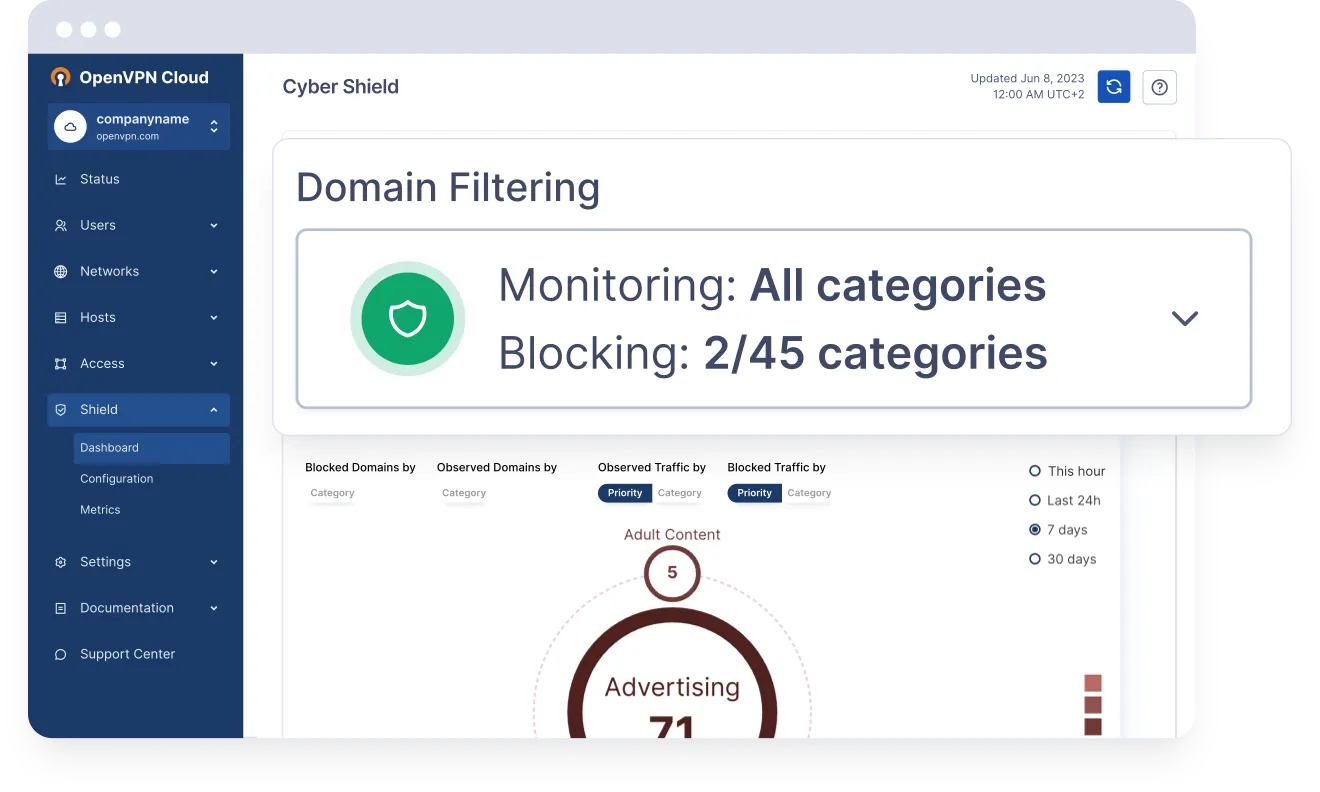The width and height of the screenshot is (1320, 792).
Task: Click the Settings gear icon
Action: coord(61,562)
